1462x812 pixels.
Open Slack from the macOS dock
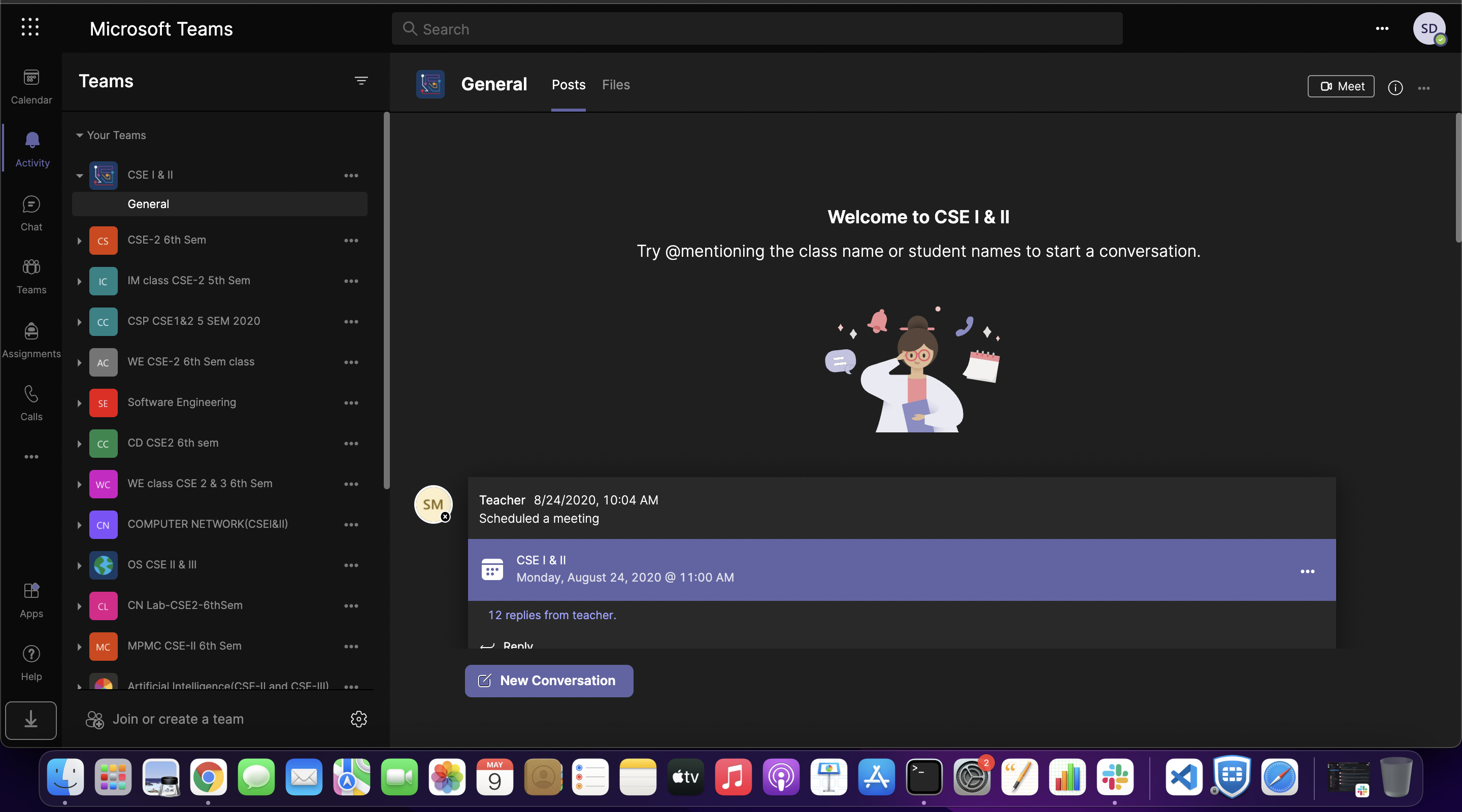(x=1115, y=777)
